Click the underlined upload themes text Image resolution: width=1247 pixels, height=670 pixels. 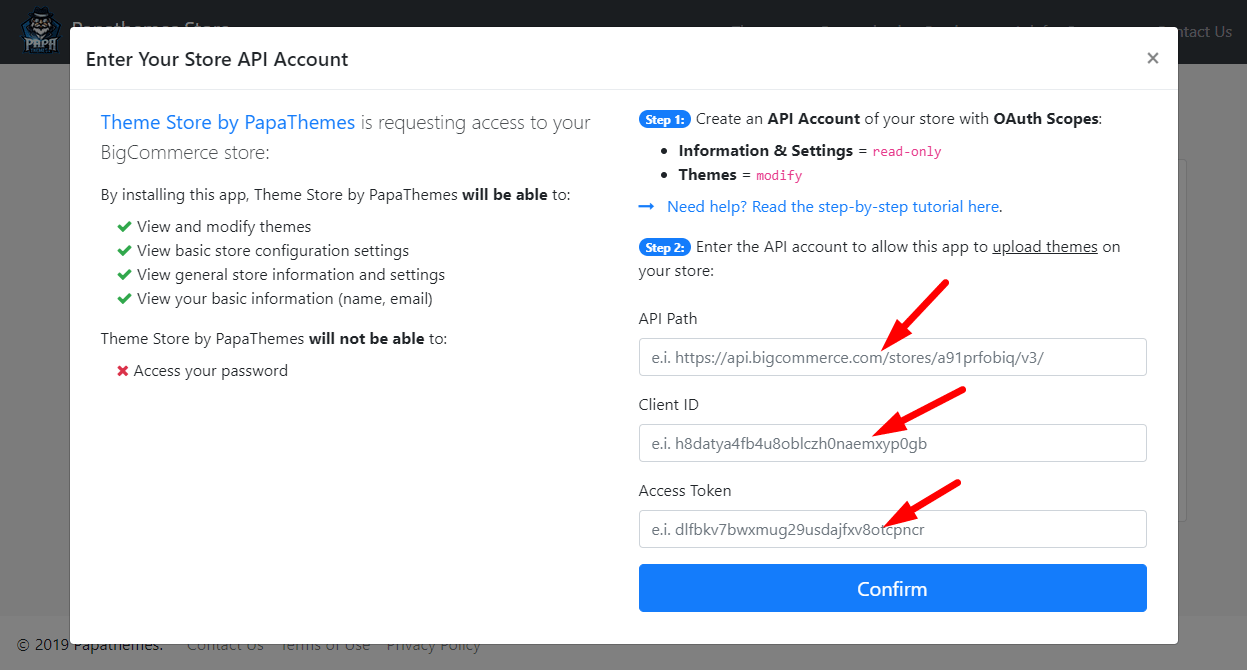point(1045,247)
